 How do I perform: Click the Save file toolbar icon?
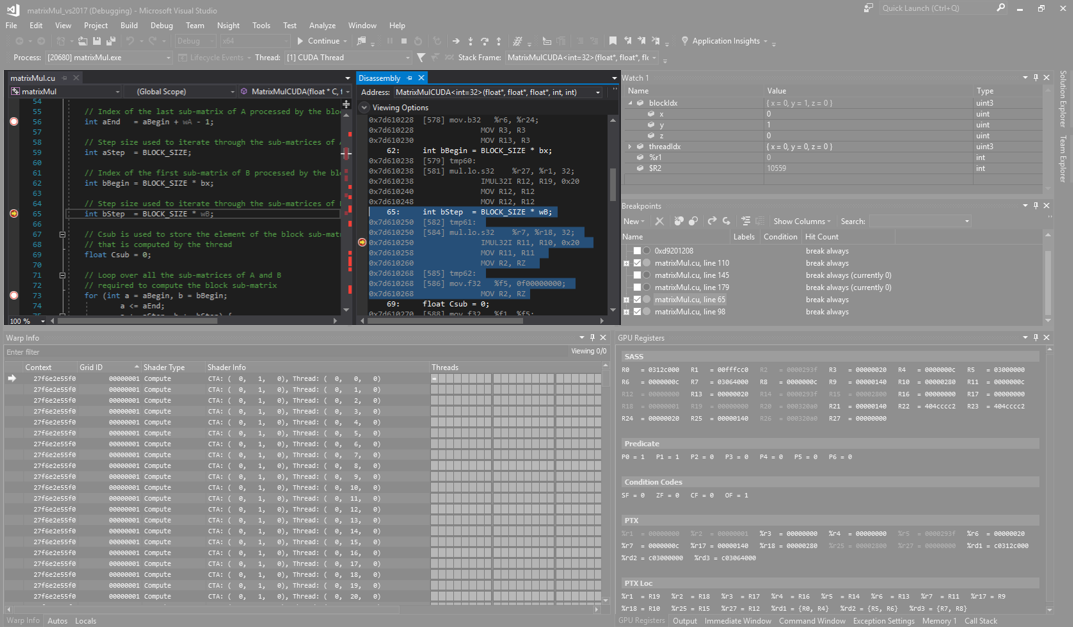tap(97, 41)
